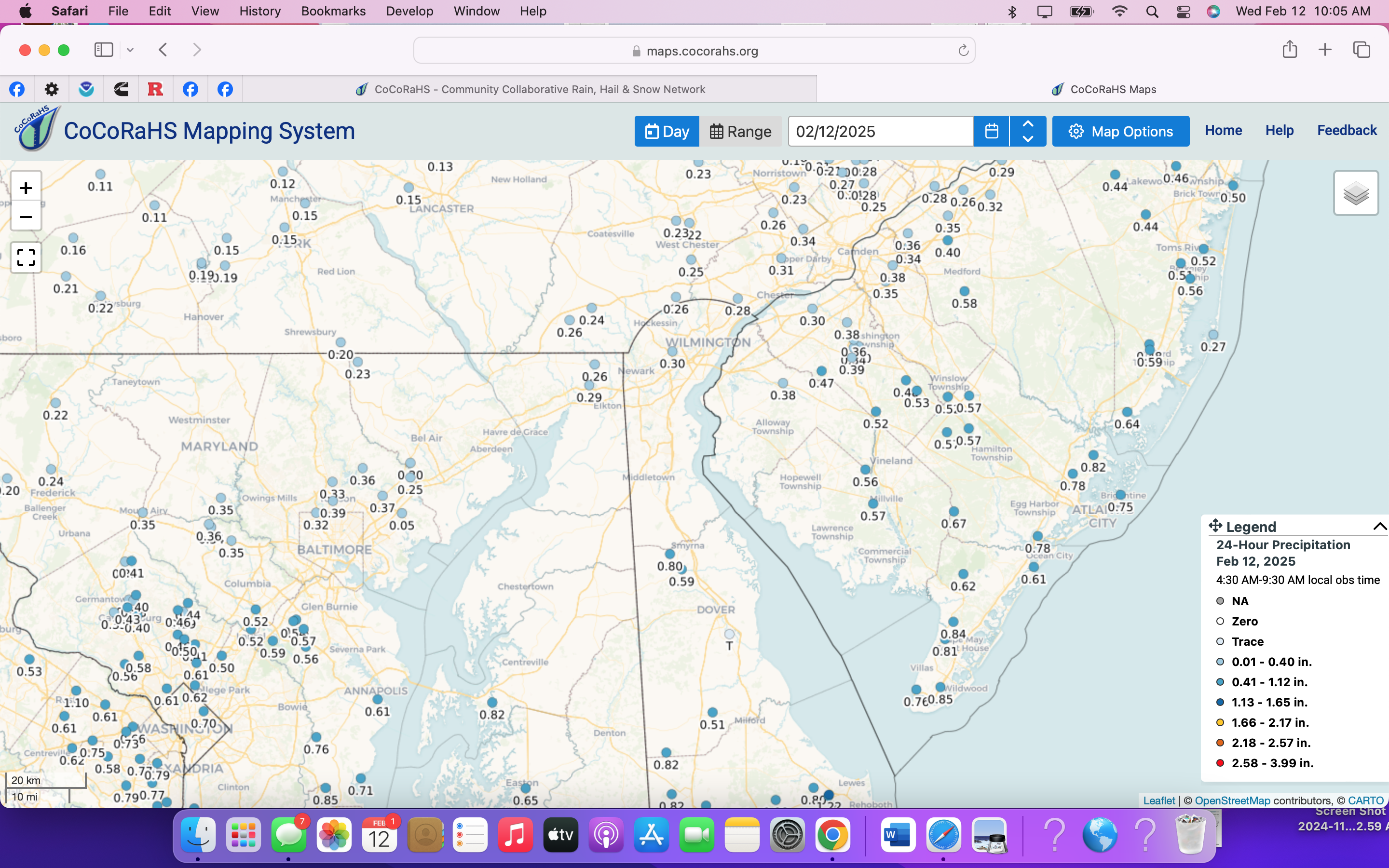Toggle the Safari sidebar
Screen dimensions: 1389x868
pos(103,50)
